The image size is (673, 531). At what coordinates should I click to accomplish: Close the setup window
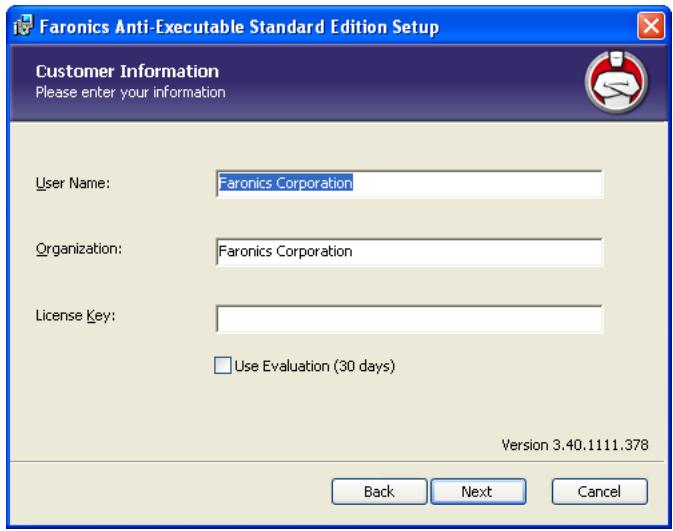[651, 26]
